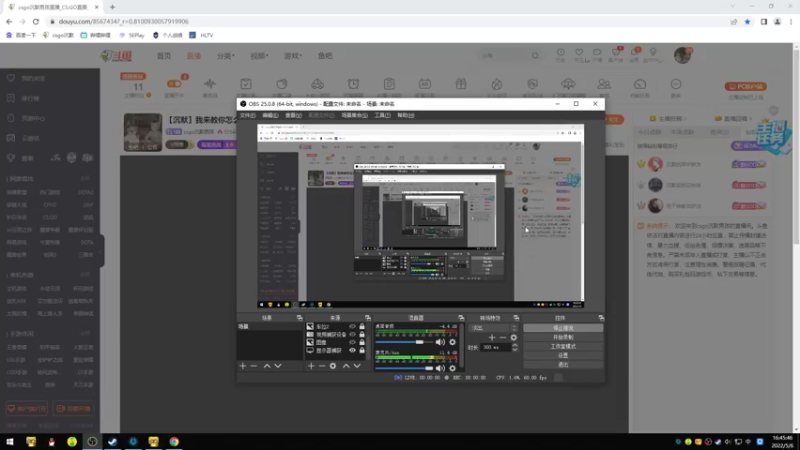Open the Chrome icon on the taskbar
This screenshot has width=800, height=450.
(174, 441)
